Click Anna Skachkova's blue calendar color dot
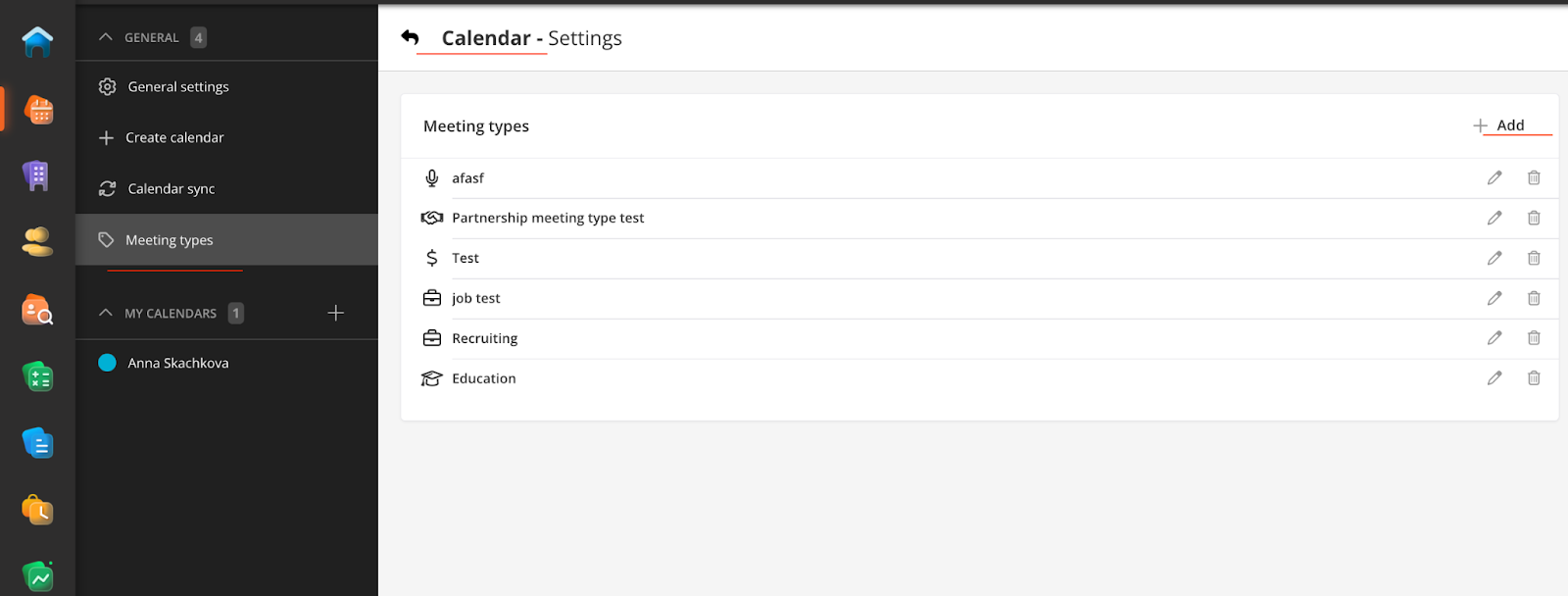 [108, 363]
